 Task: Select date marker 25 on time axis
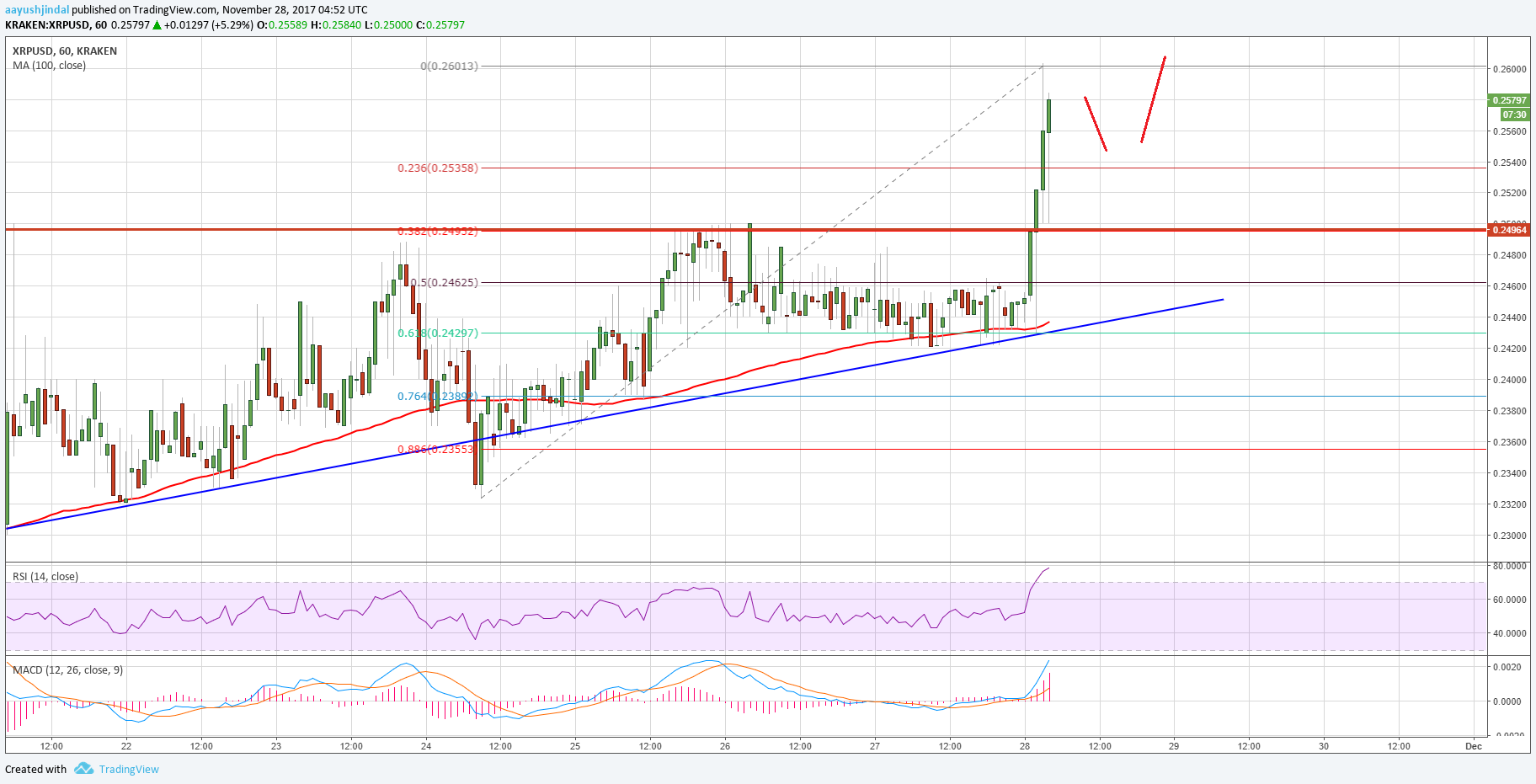(x=575, y=746)
